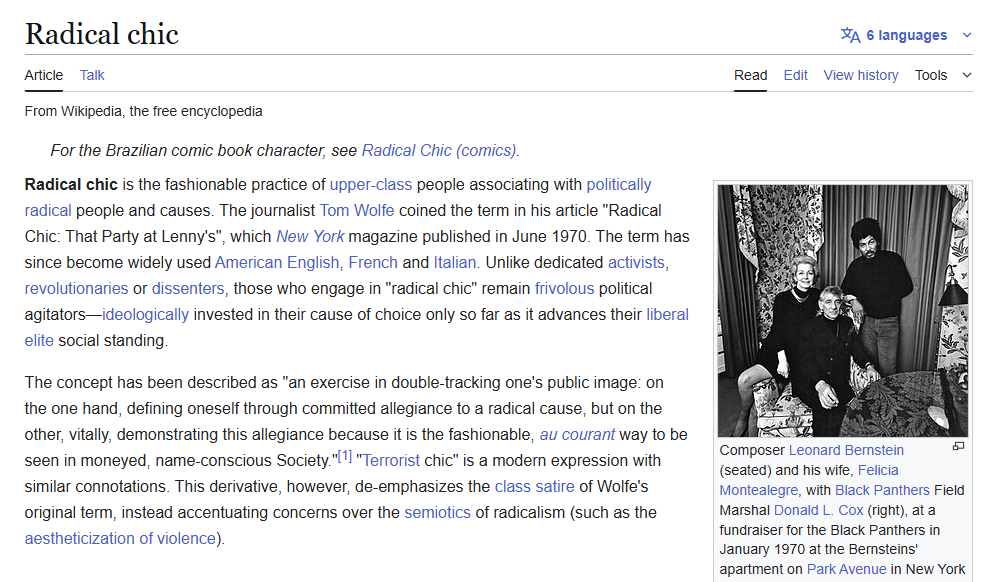The height and width of the screenshot is (582, 989).
Task: Open the Park Avenue link
Action: click(x=846, y=569)
